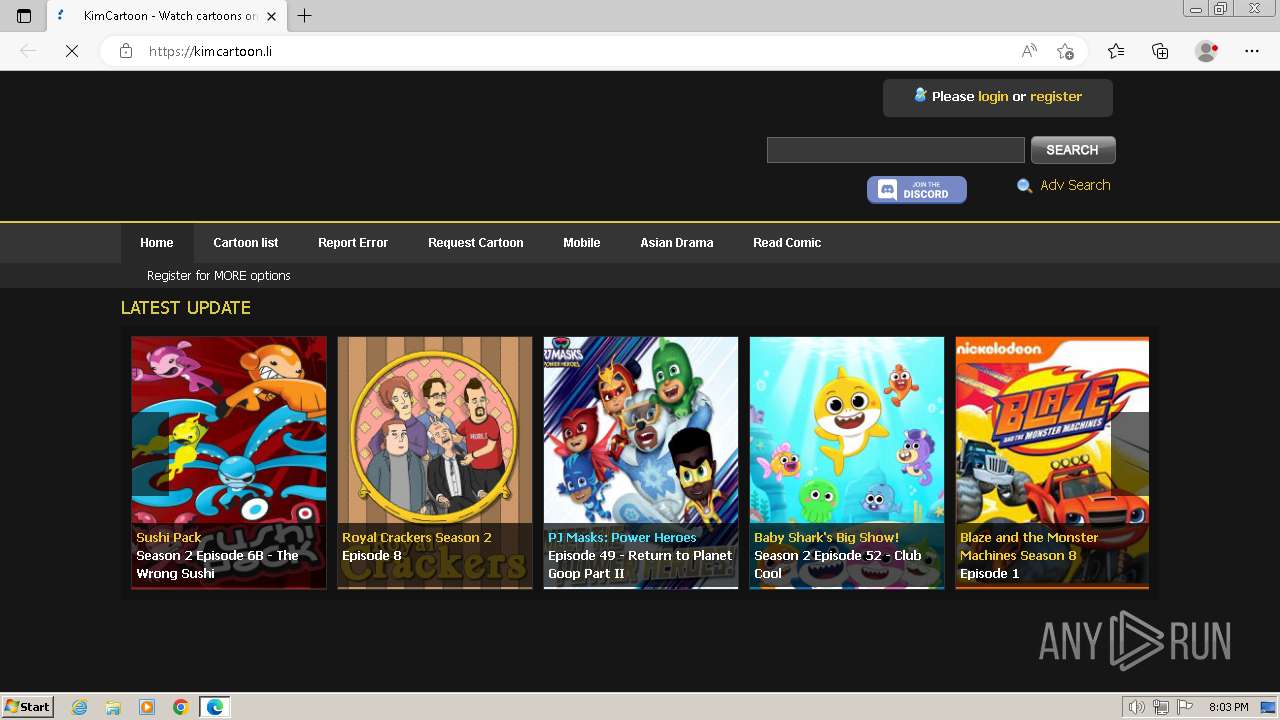Click the 8:03 PM clock
1280x720 pixels.
pyautogui.click(x=1228, y=707)
